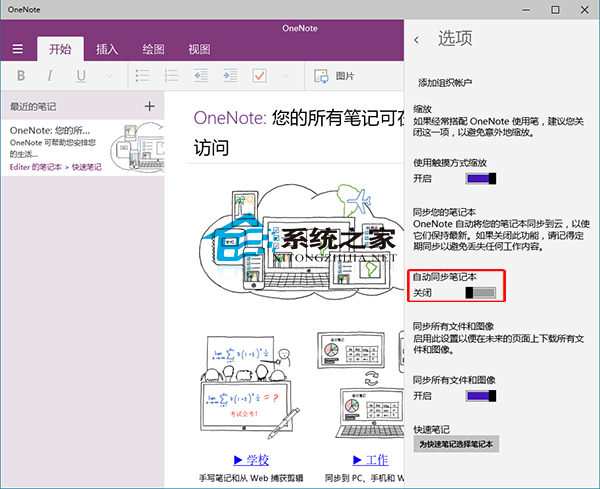This screenshot has height=489, width=600.
Task: Click the classroom illustration image
Action: click(249, 387)
